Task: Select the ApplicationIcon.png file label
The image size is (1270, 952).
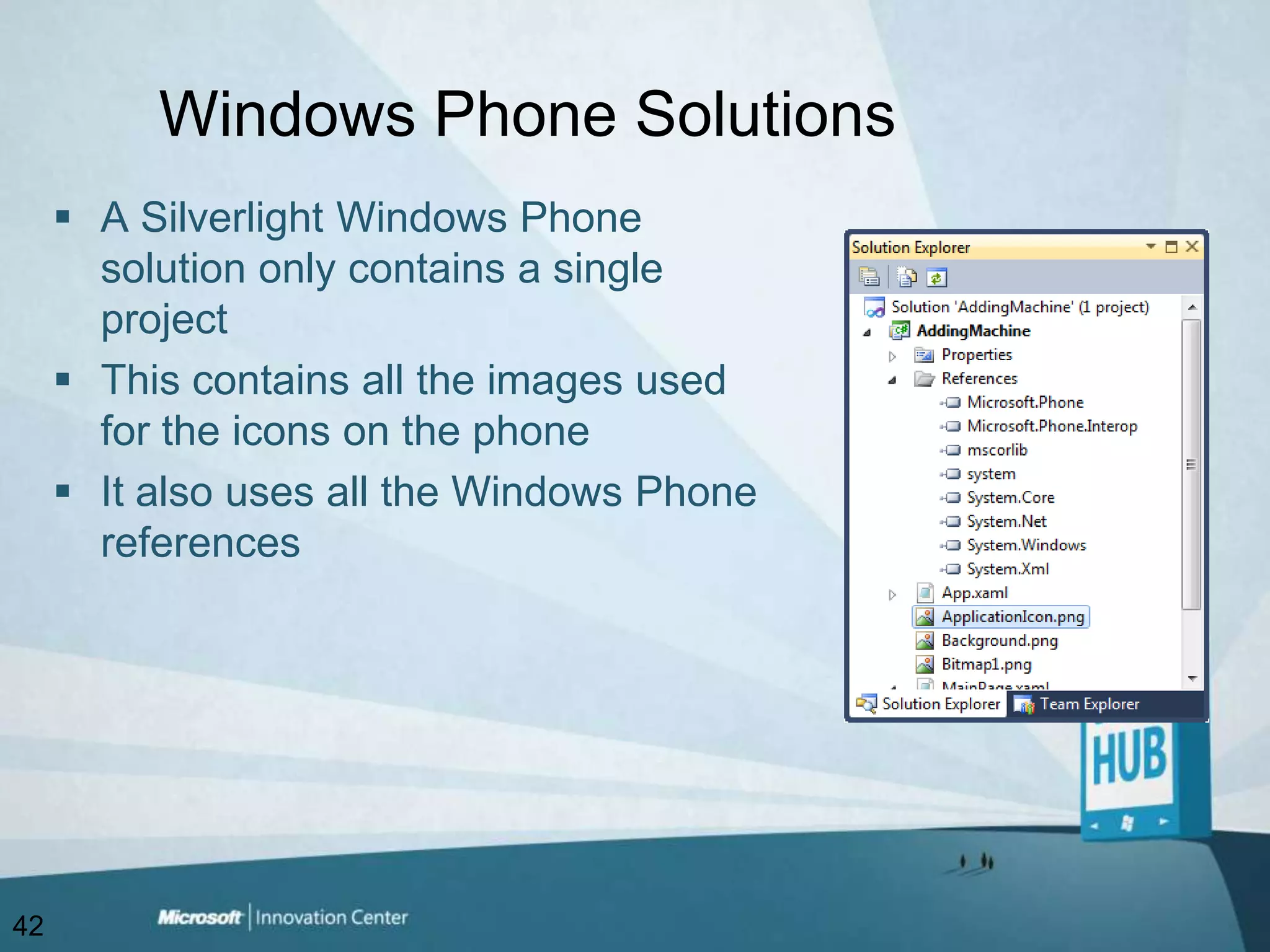Action: (1013, 617)
